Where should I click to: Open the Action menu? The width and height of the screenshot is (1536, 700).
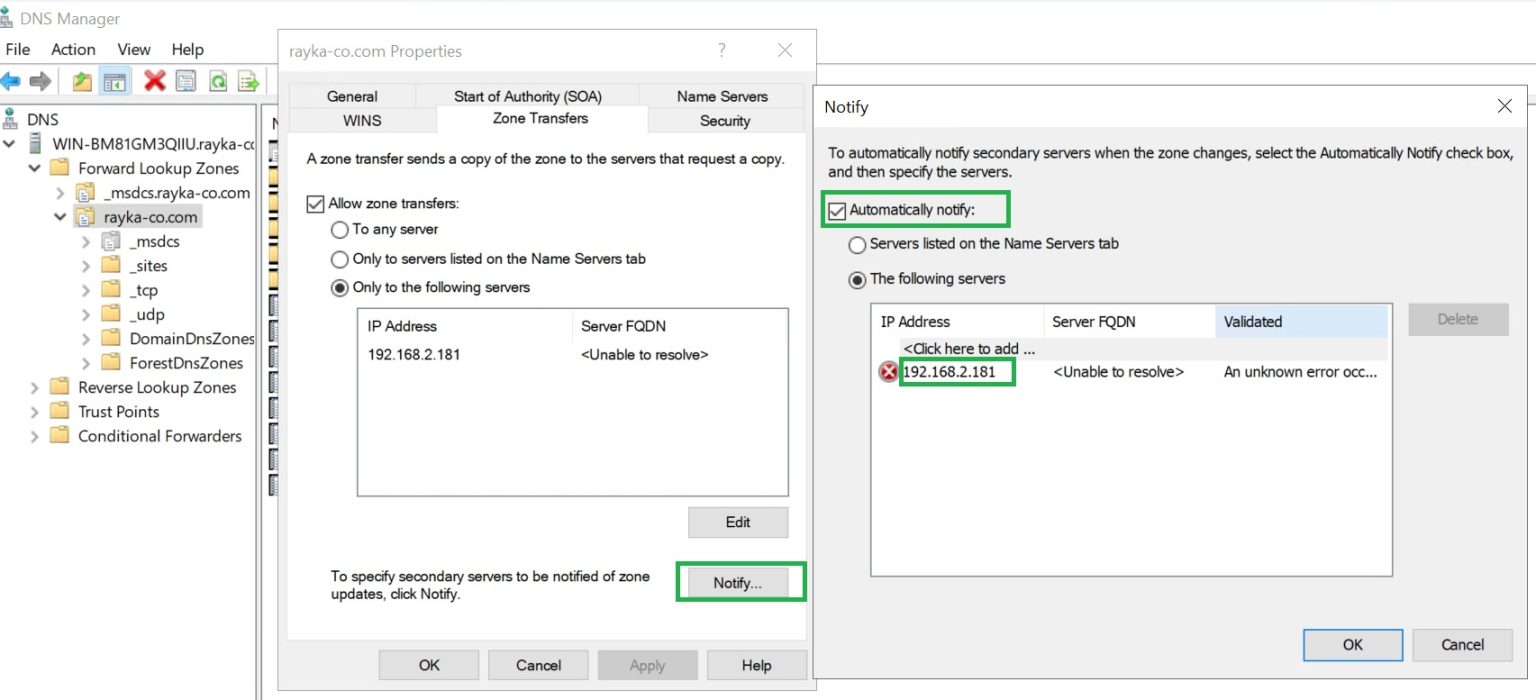[73, 49]
